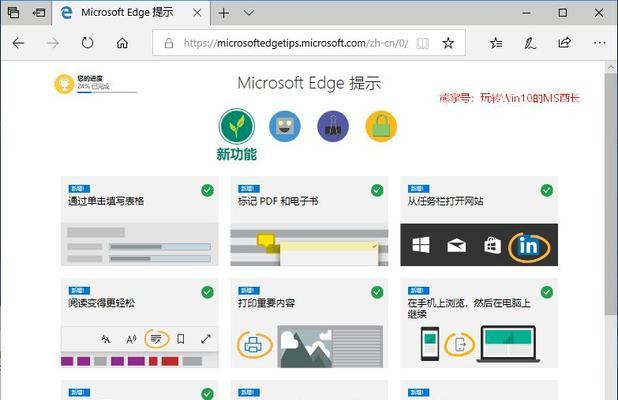This screenshot has width=618, height=400.
Task: Open 在手机上浏览，然后在电脑上继续 tip
Action: pyautogui.click(x=479, y=323)
